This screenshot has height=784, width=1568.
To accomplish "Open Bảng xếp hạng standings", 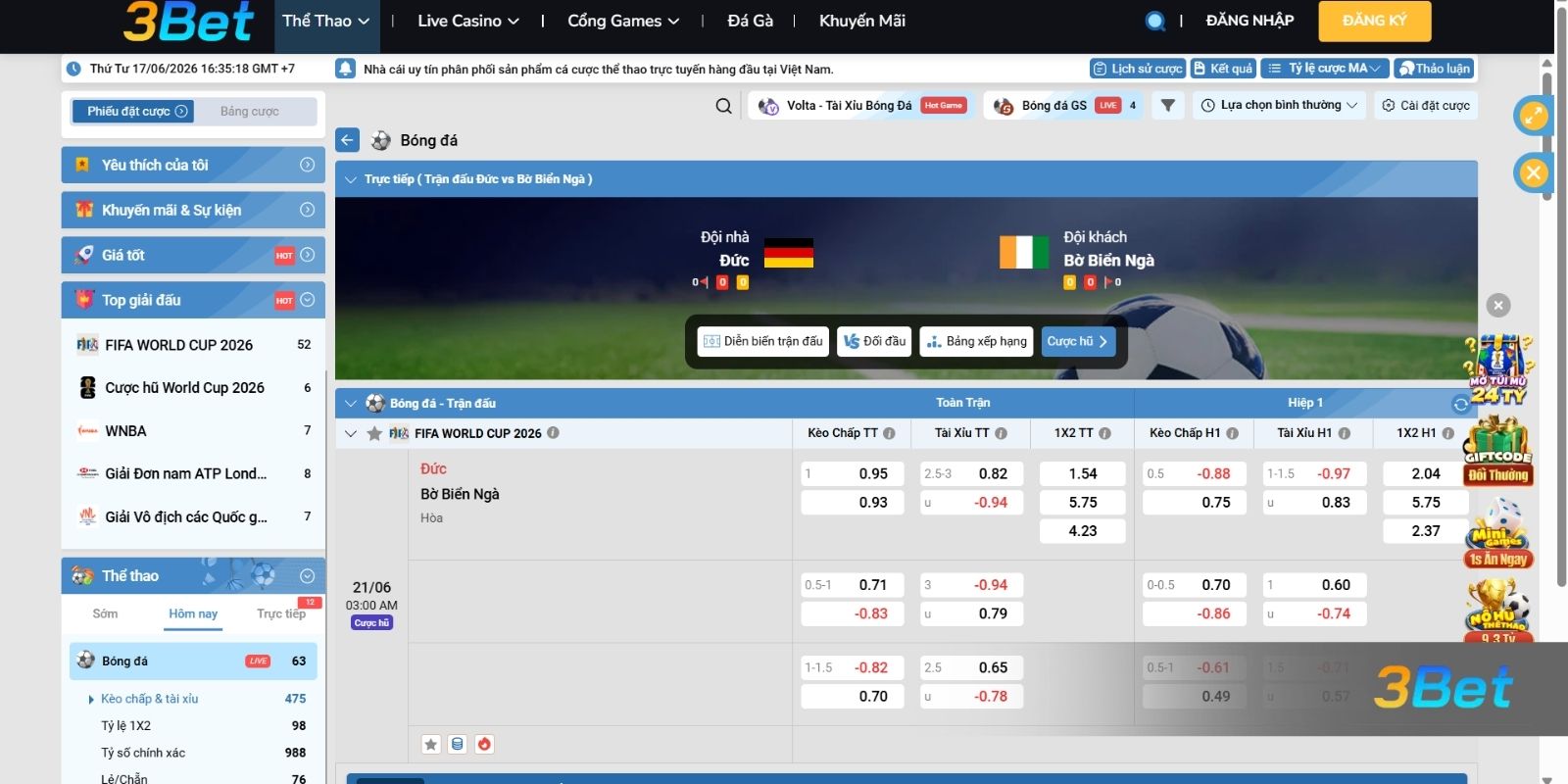I will (976, 341).
